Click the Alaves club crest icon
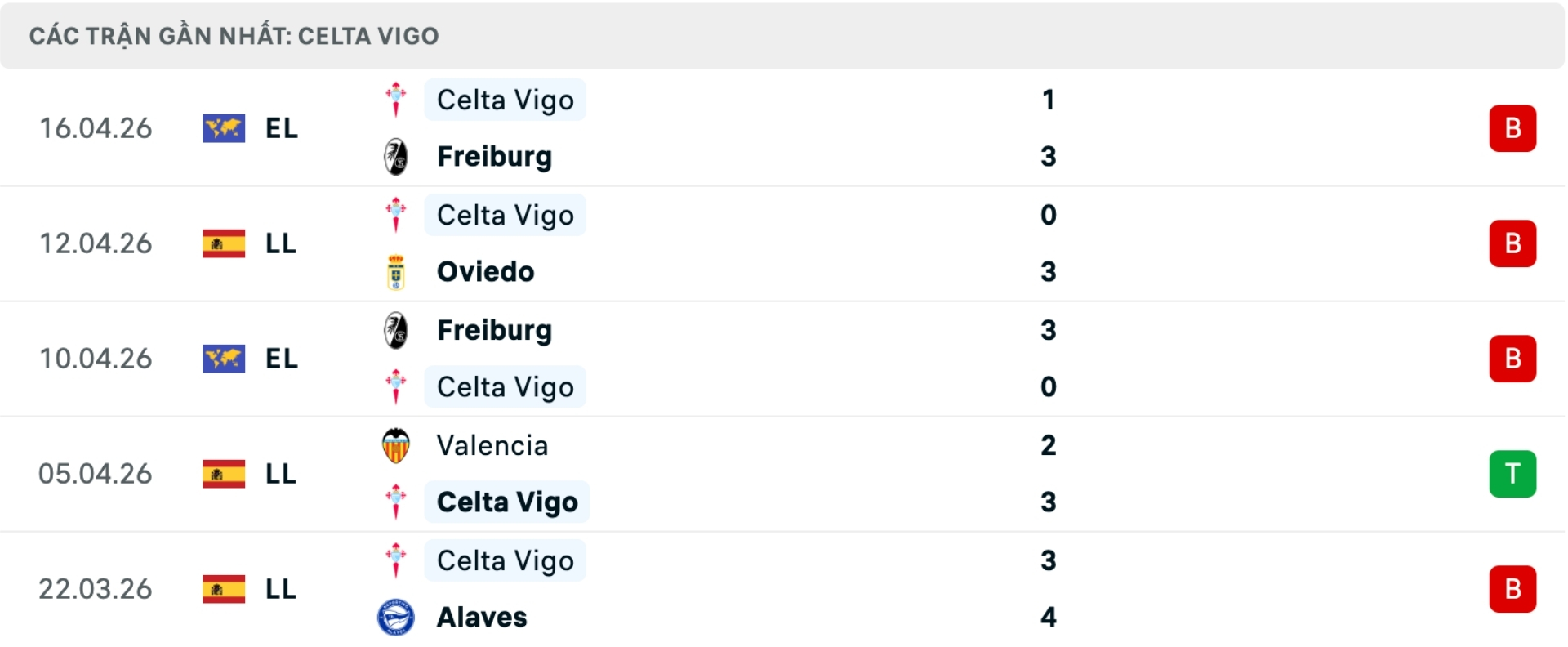The image size is (1568, 647). pyautogui.click(x=396, y=618)
